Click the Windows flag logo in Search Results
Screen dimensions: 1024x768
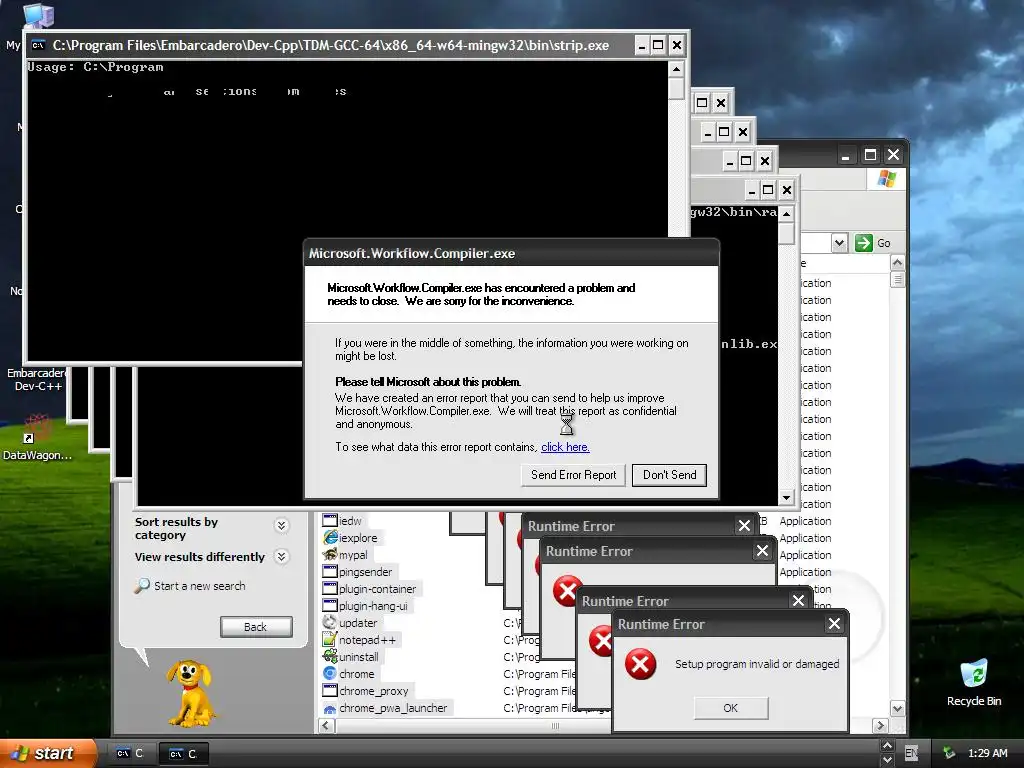(x=887, y=178)
